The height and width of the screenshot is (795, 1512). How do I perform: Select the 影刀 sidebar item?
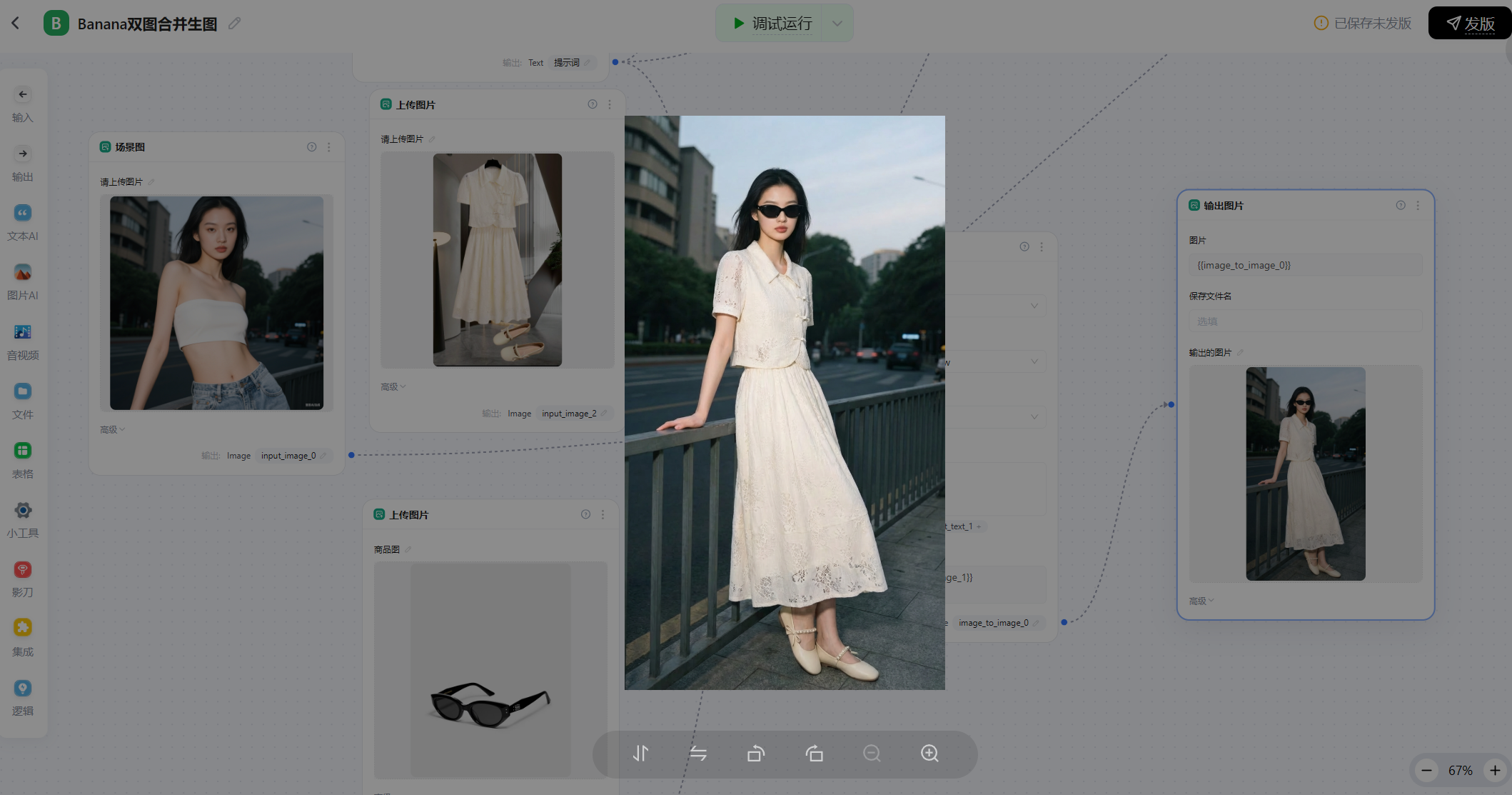(x=23, y=578)
